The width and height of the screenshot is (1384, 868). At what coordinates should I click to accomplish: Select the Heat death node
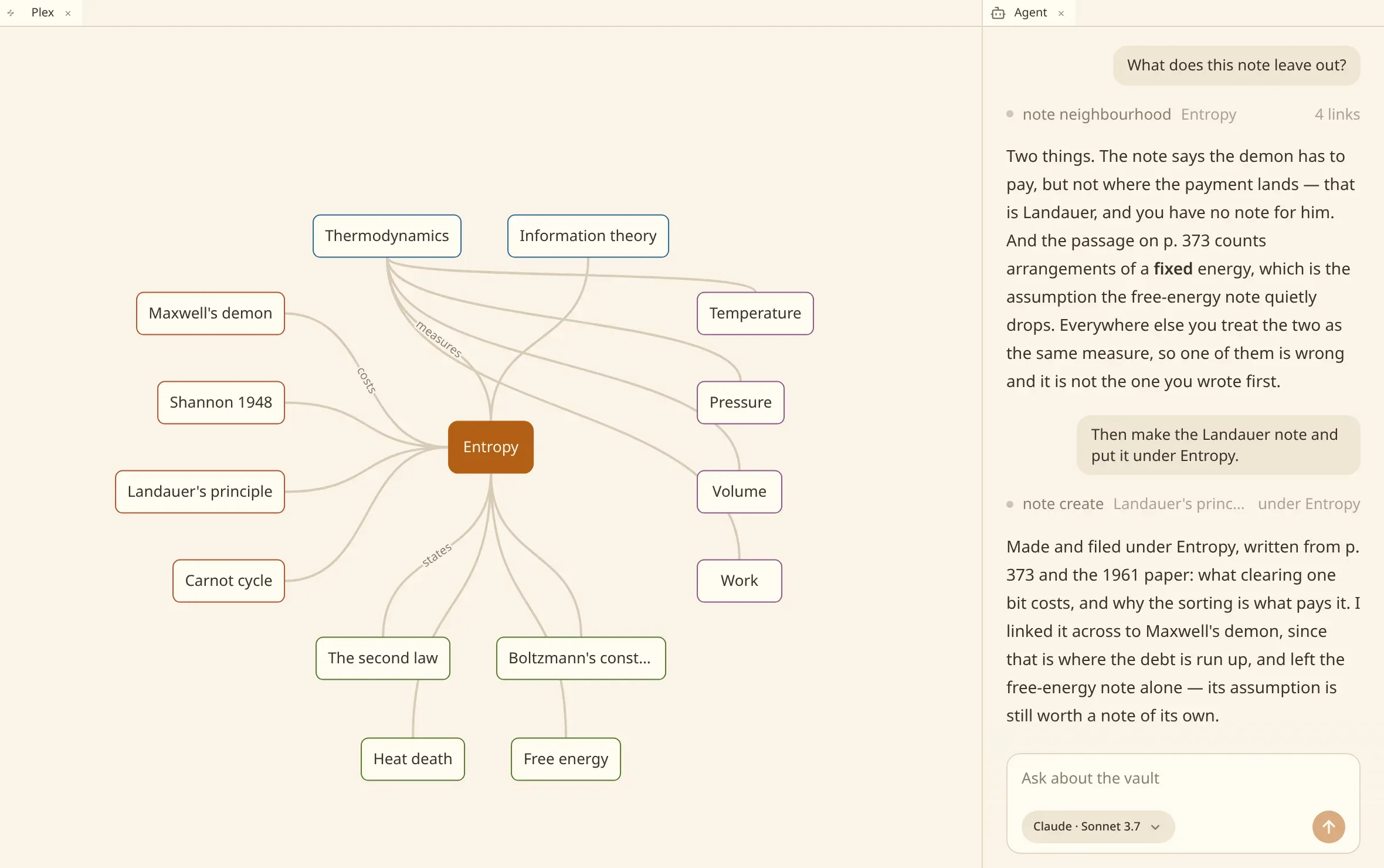[413, 759]
